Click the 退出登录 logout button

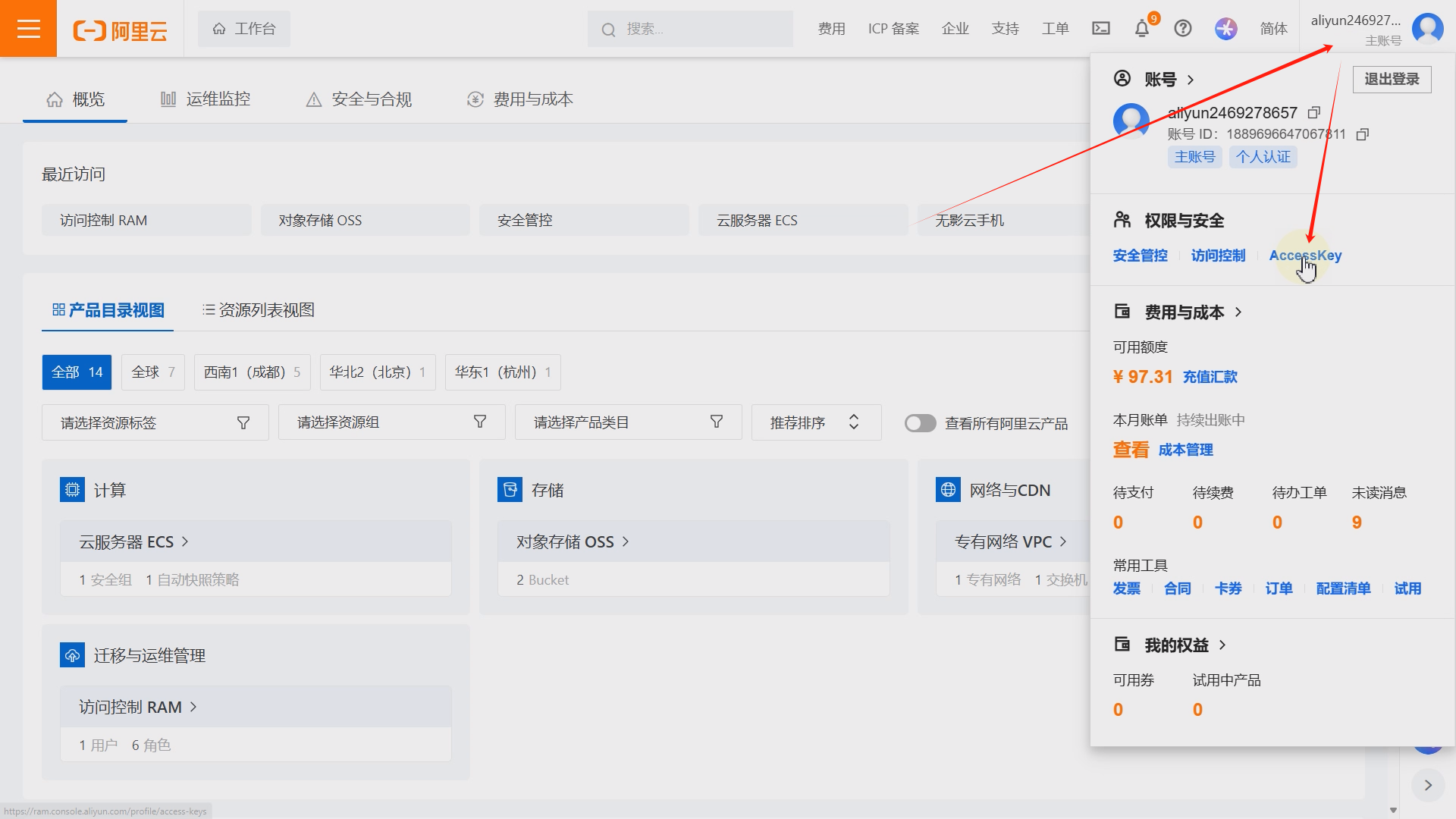point(1392,79)
